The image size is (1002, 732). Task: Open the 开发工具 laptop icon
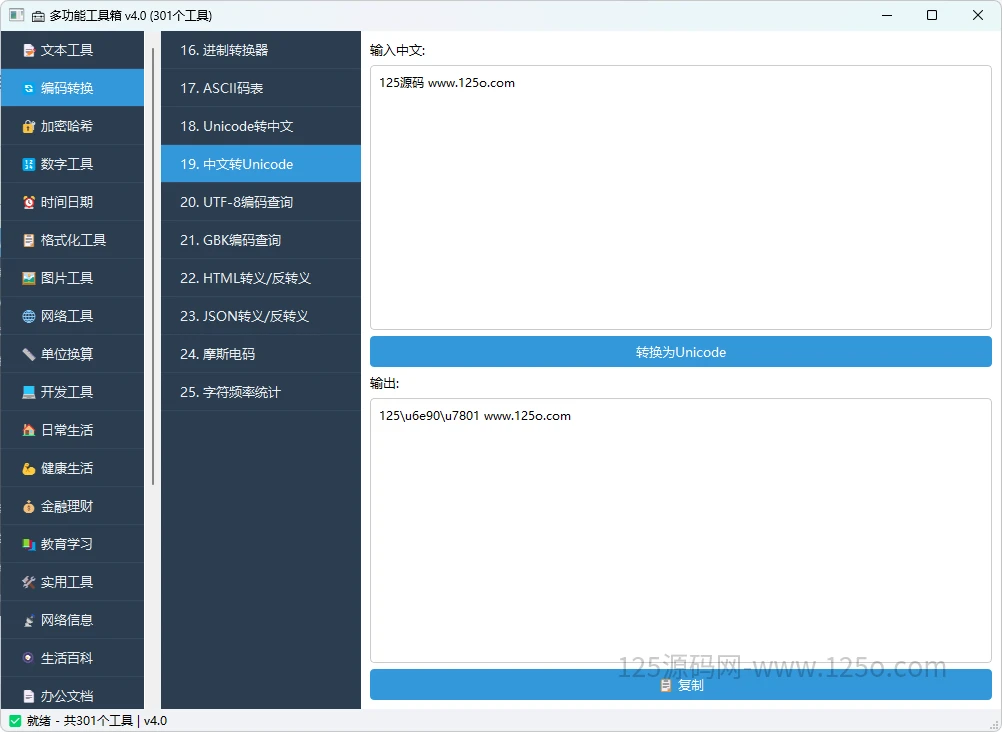point(29,392)
